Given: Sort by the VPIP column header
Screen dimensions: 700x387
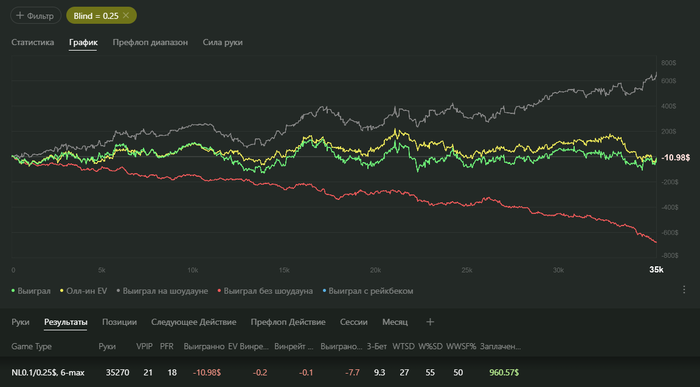Looking at the screenshot, I should click(x=144, y=346).
